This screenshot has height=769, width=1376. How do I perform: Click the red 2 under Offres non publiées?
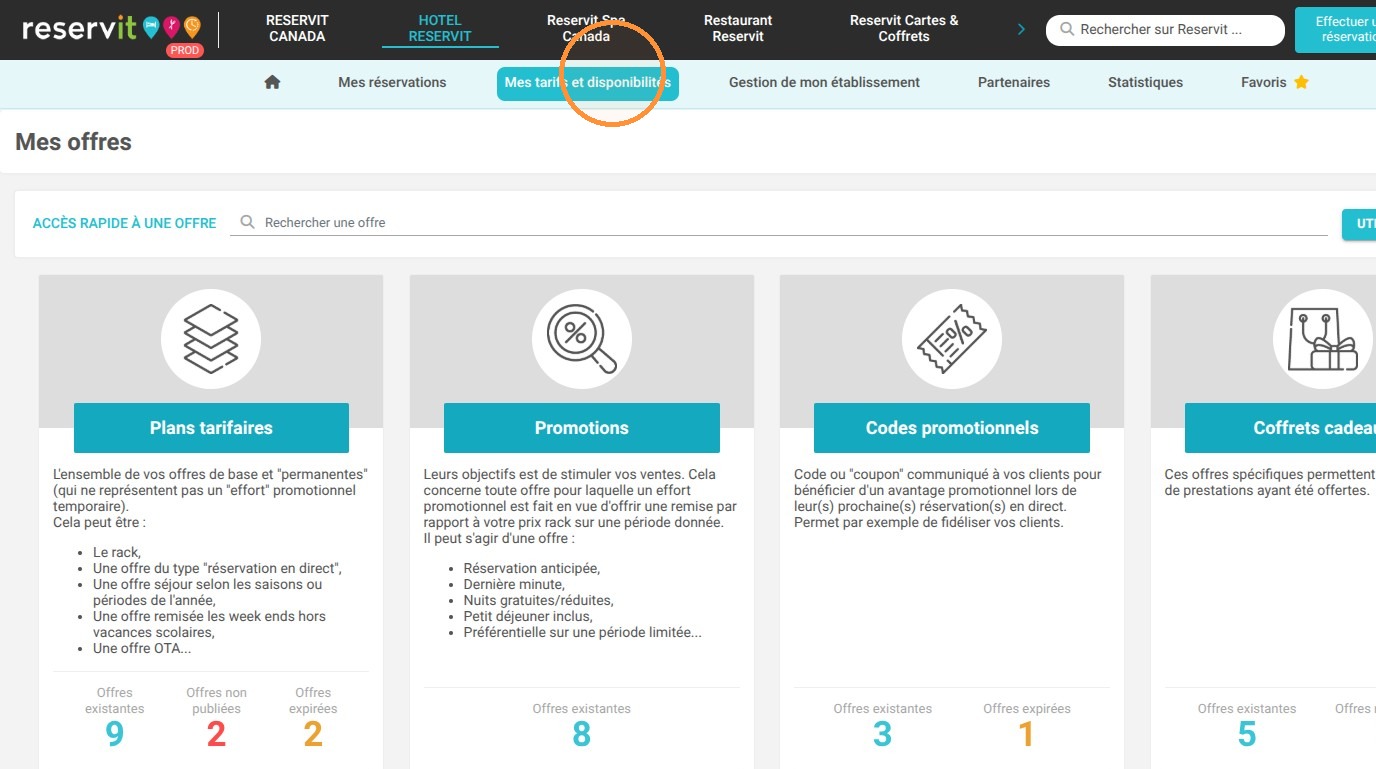(216, 735)
